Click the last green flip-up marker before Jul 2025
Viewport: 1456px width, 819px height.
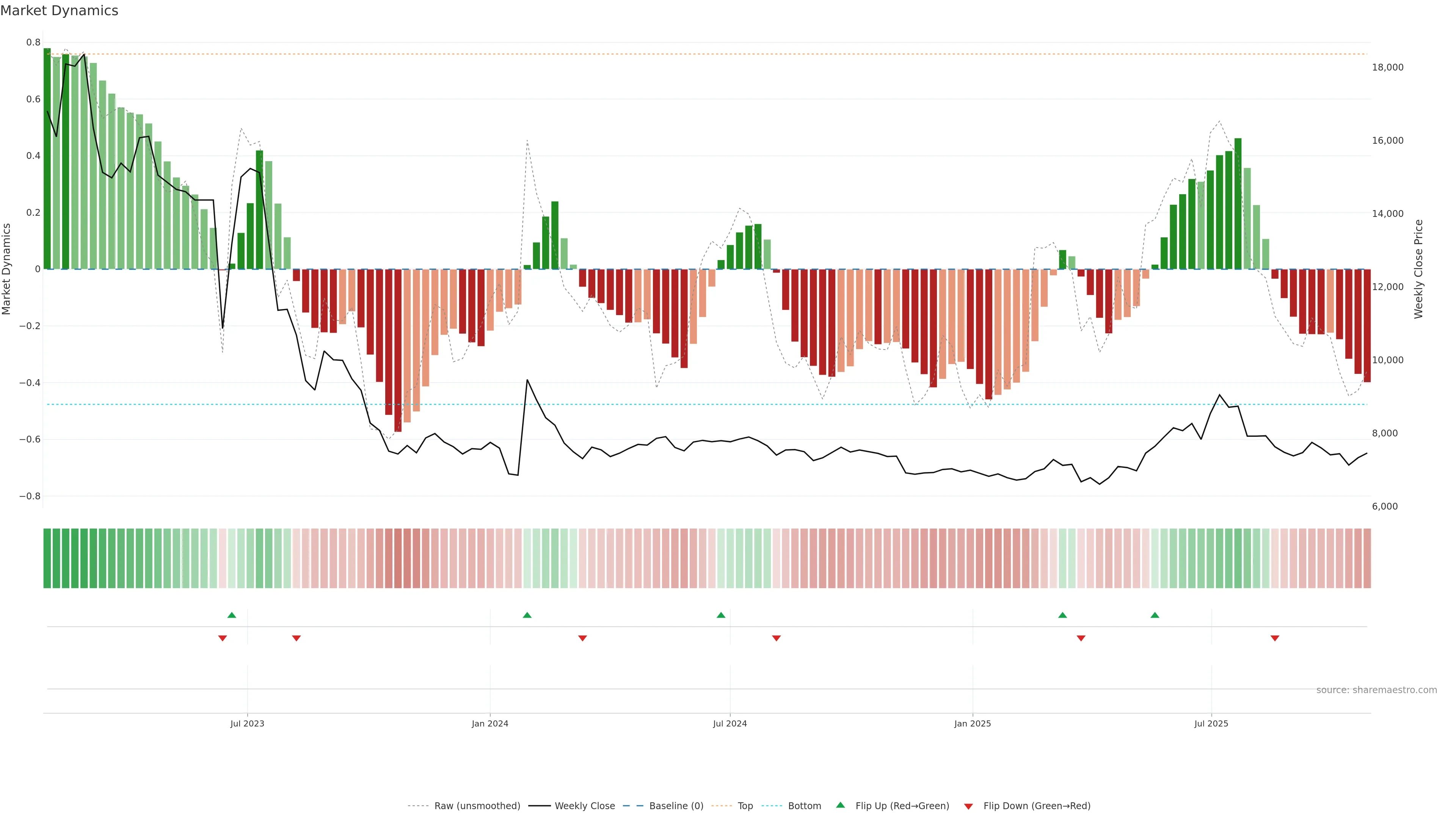coord(1155,615)
